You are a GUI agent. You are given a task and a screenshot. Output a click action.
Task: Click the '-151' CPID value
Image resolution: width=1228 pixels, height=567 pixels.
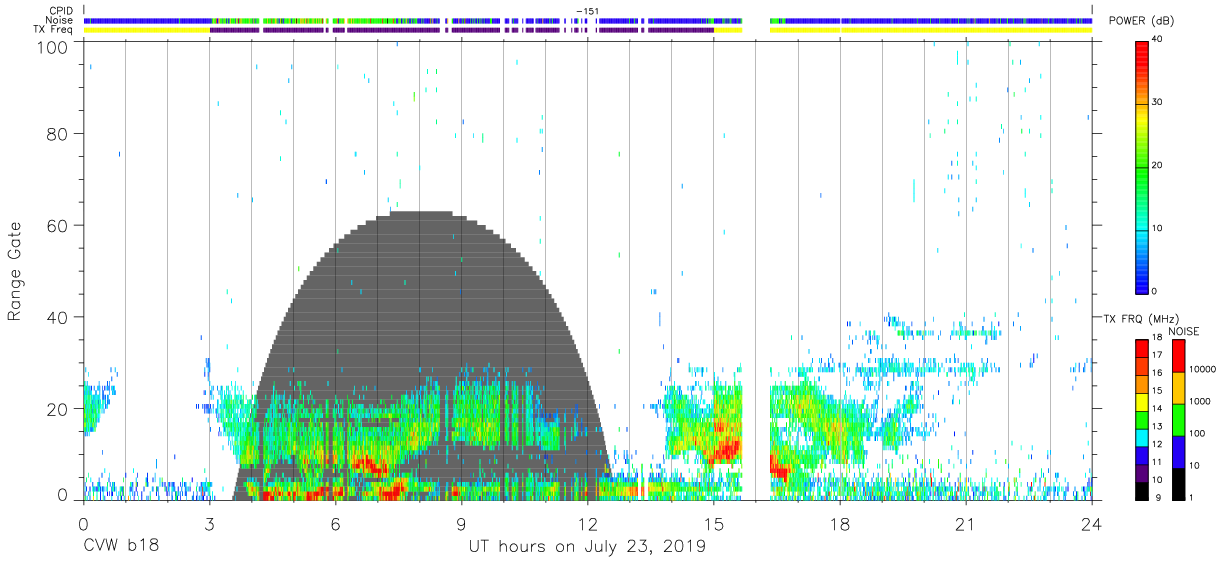point(588,11)
